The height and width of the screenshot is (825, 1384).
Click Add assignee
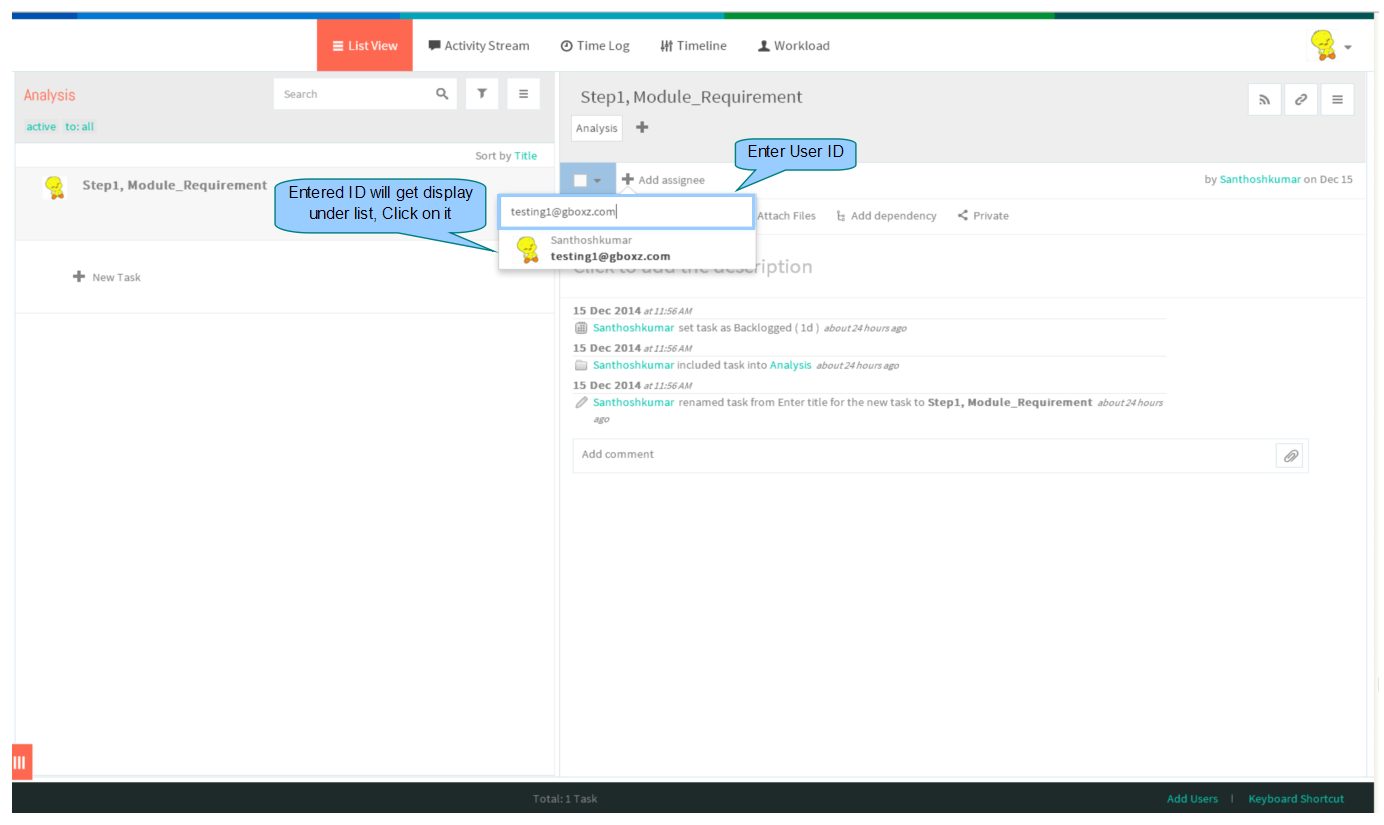(663, 180)
